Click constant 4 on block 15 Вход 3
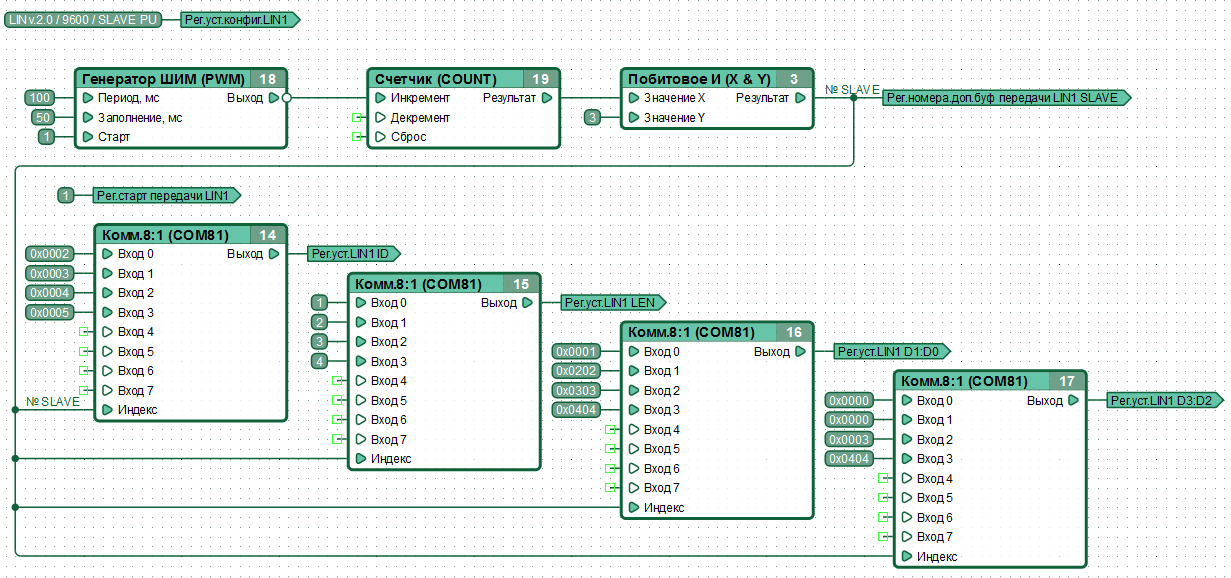 [x=319, y=362]
